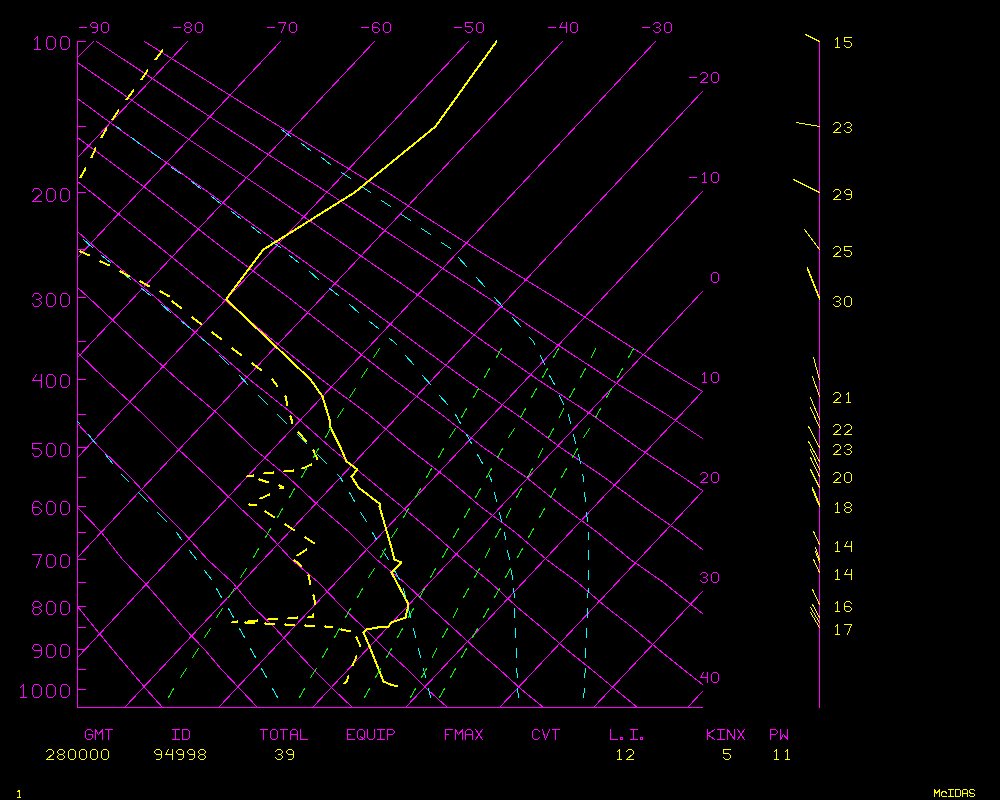The width and height of the screenshot is (1000, 800).
Task: Click the 40 degree isotherm label
Action: point(709,678)
